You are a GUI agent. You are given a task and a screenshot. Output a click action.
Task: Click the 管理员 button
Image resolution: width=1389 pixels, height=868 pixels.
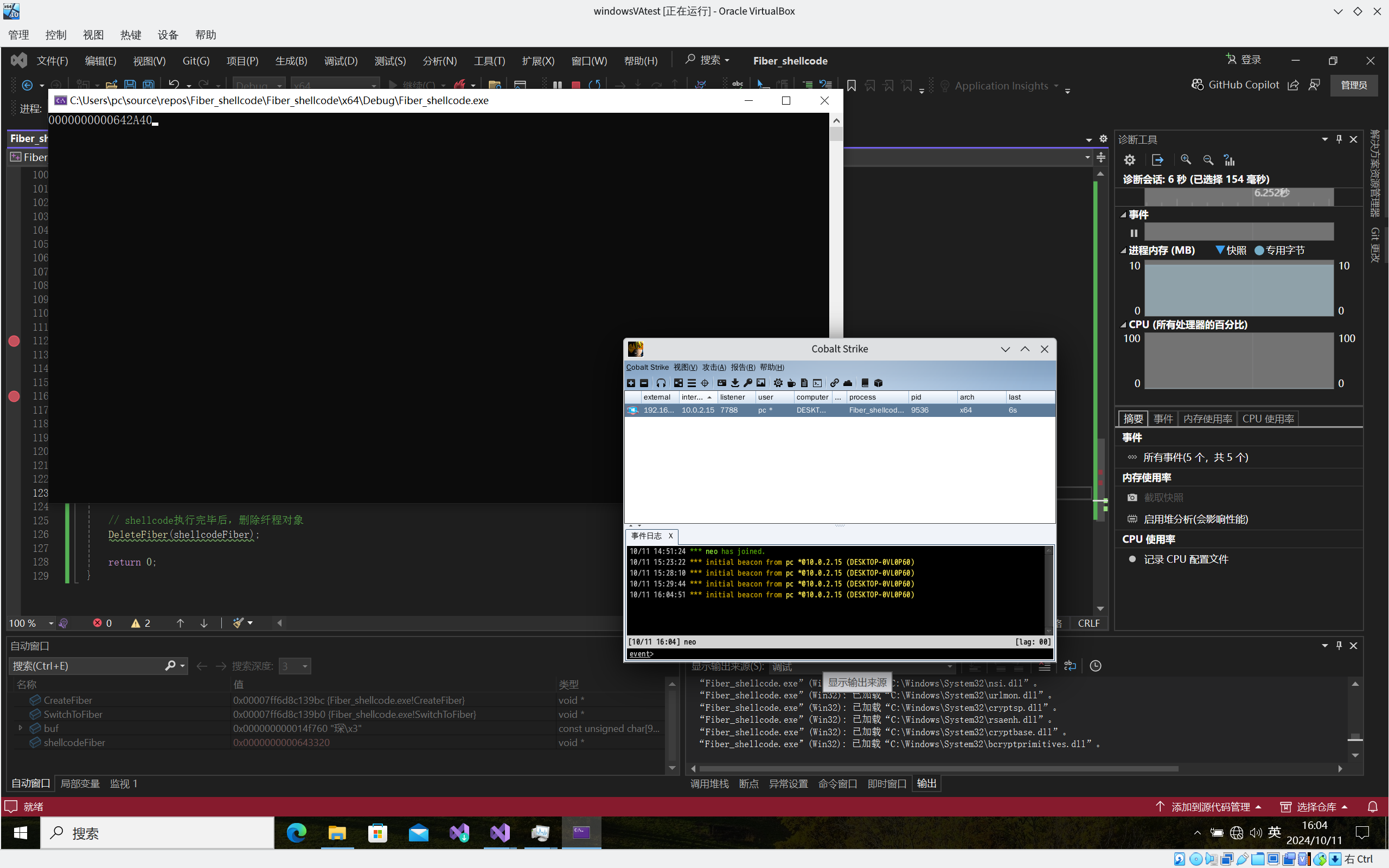pos(1353,85)
